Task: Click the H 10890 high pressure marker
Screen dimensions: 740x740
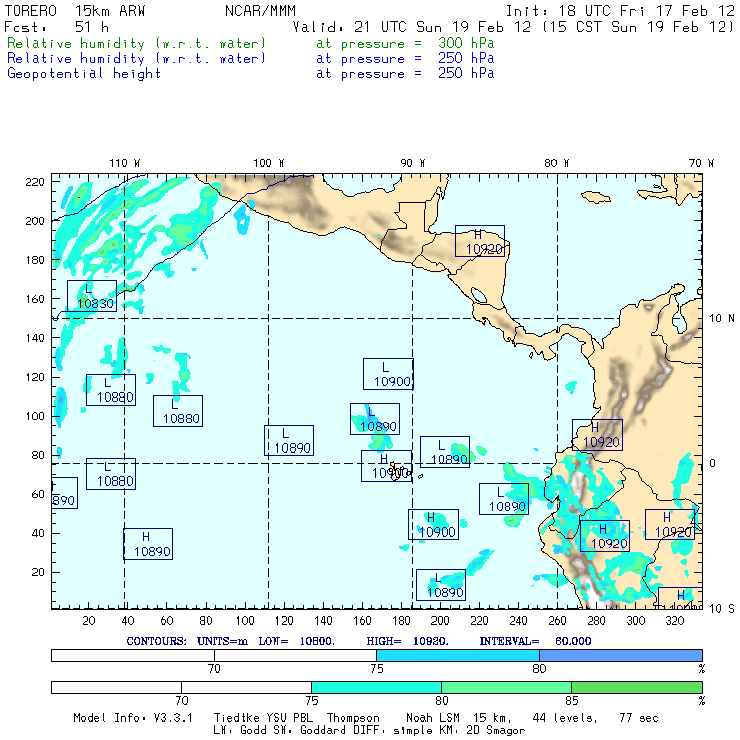Action: click(148, 544)
